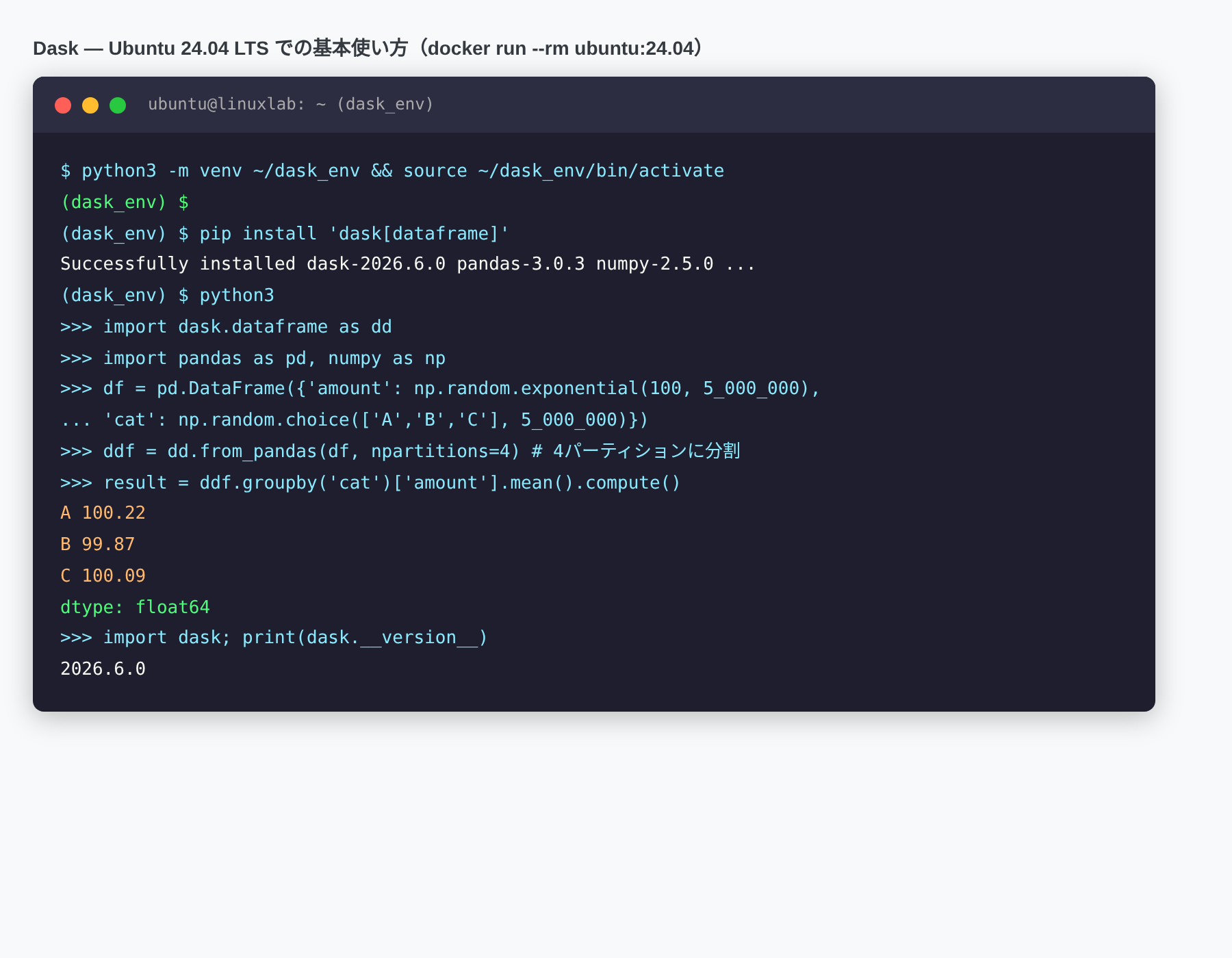This screenshot has width=1232, height=958.
Task: Click the 'Successfully installed dask-2026.6.0' output line
Action: pos(408,263)
